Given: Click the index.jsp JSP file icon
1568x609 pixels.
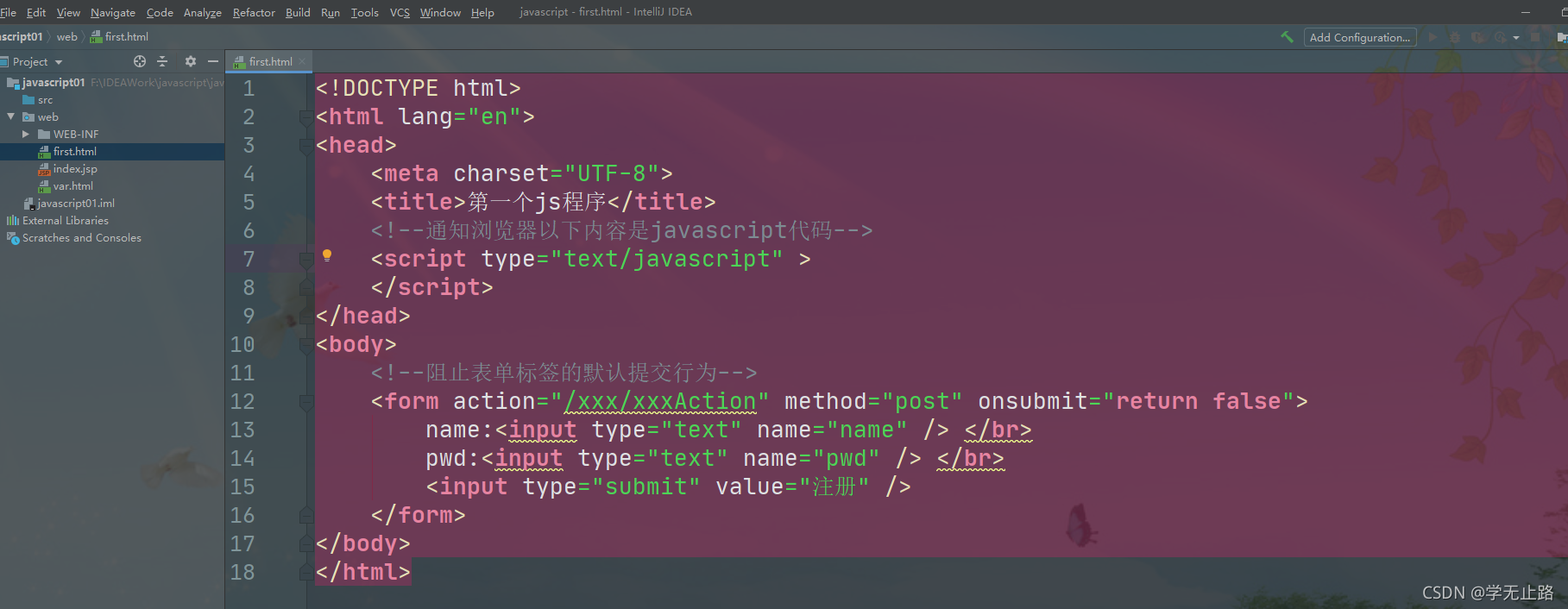Looking at the screenshot, I should (x=44, y=169).
